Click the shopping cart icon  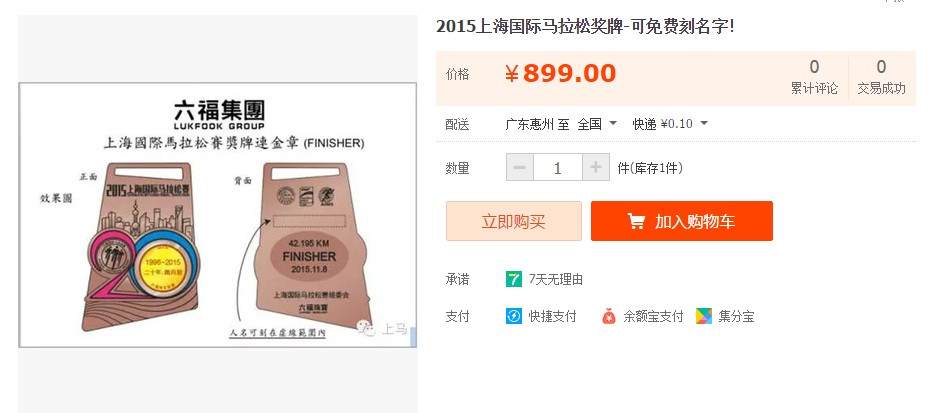pos(636,222)
